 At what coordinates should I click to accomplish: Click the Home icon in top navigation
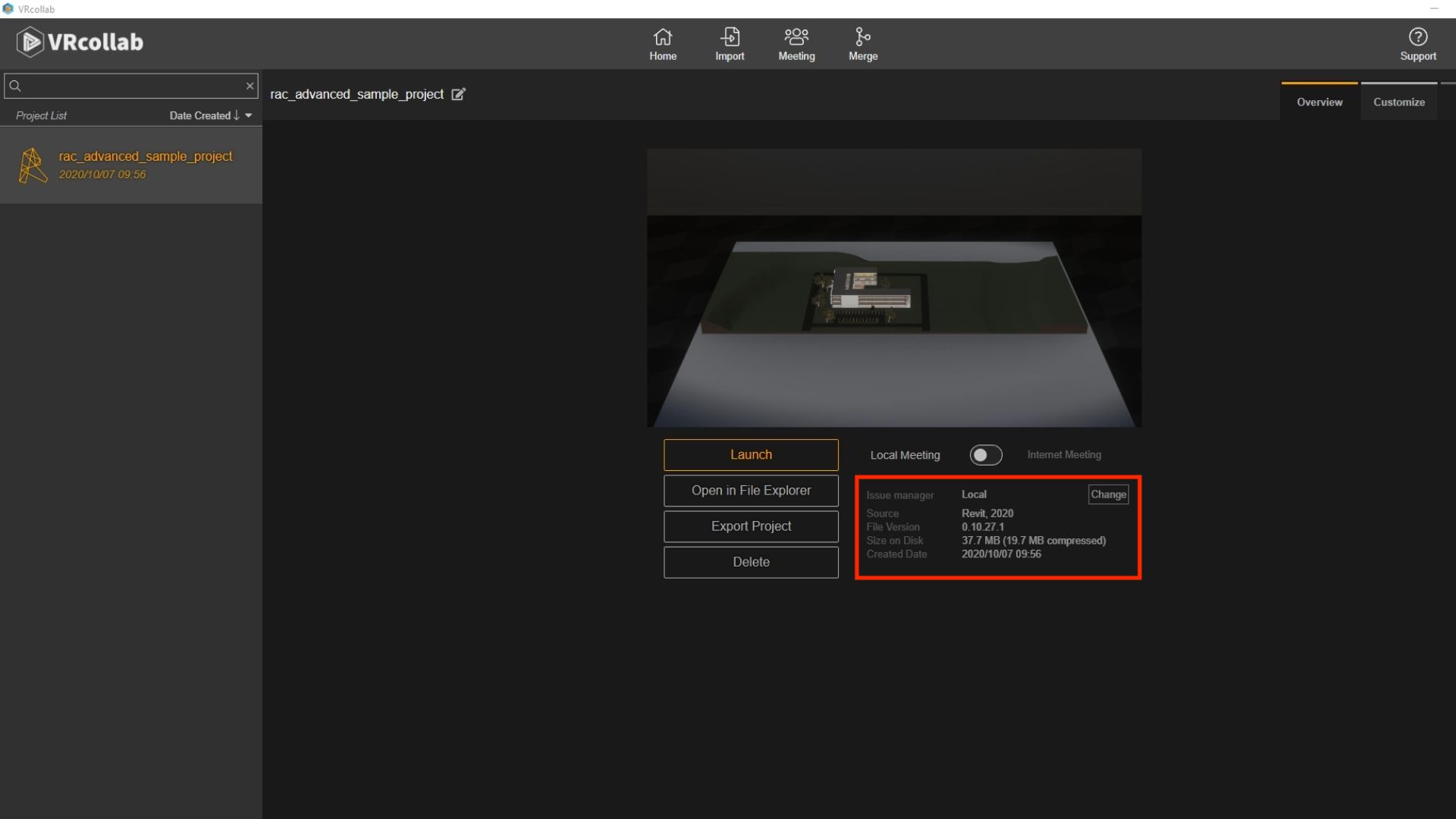coord(662,44)
